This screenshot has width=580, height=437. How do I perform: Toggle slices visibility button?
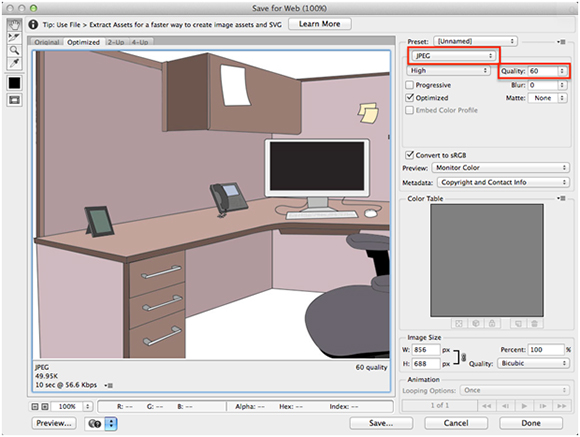click(x=14, y=100)
